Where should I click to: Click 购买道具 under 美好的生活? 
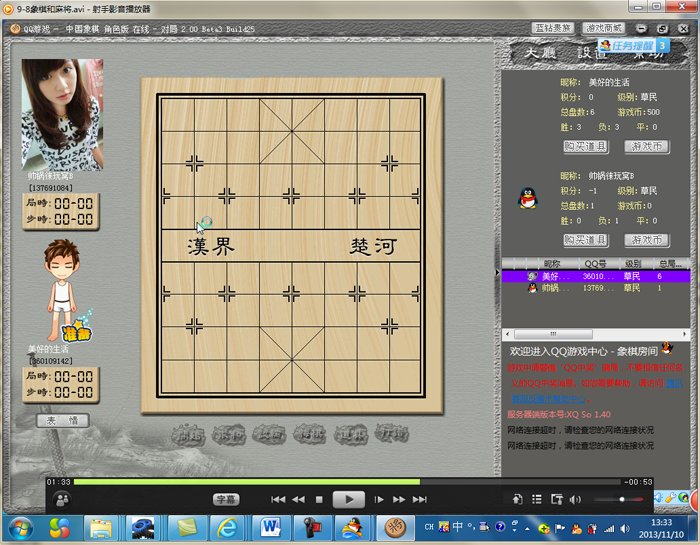[x=585, y=146]
